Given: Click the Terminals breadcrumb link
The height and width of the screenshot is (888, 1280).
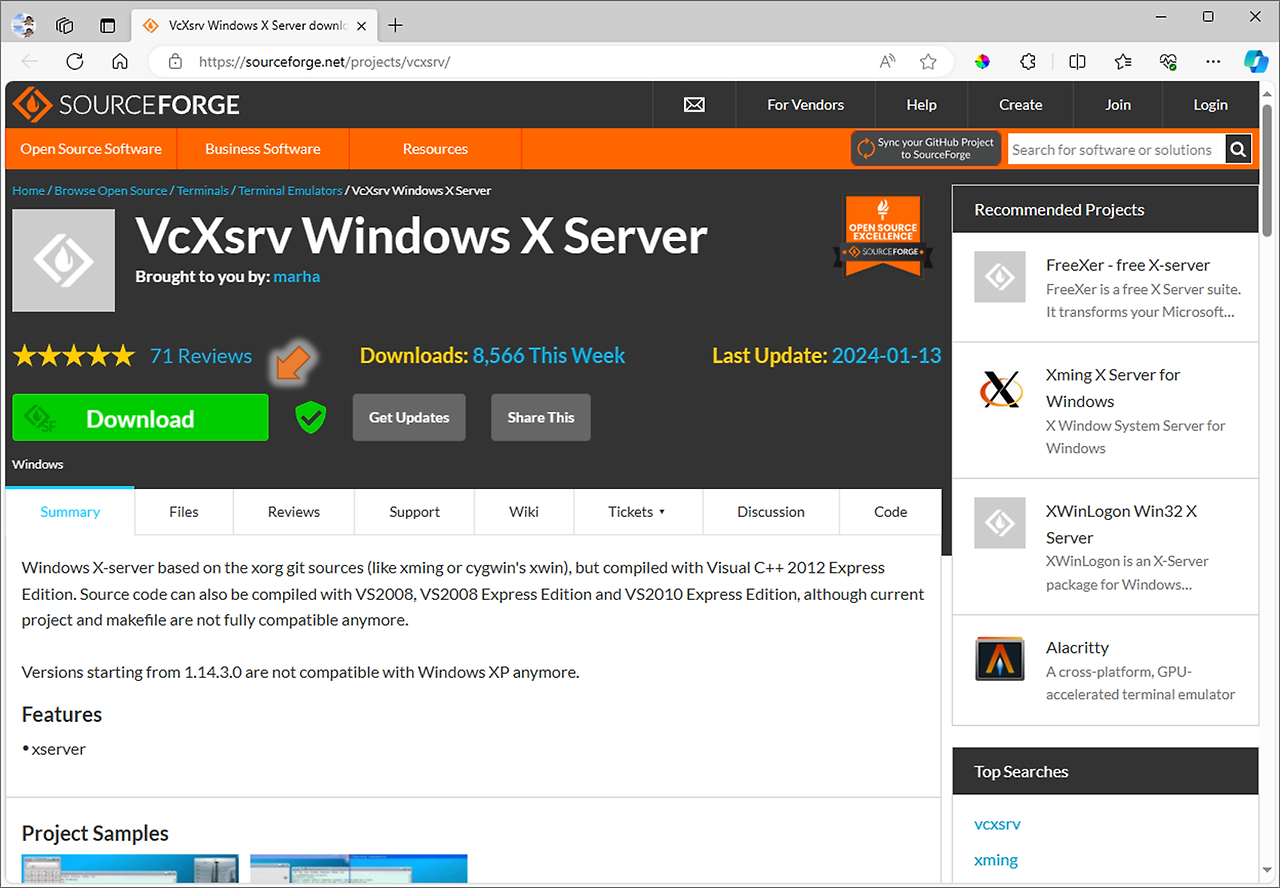Looking at the screenshot, I should pos(203,190).
